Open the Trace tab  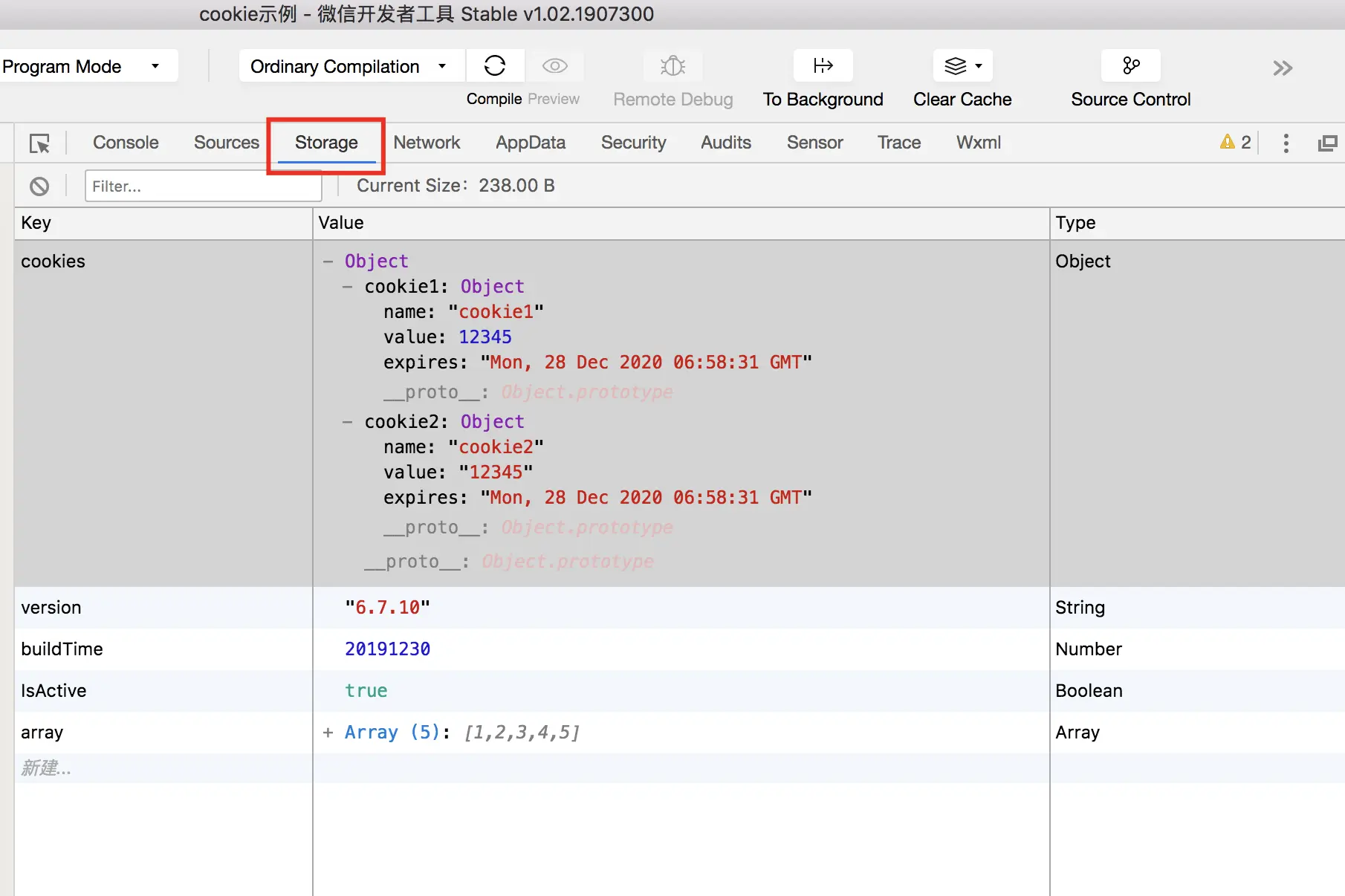[899, 143]
